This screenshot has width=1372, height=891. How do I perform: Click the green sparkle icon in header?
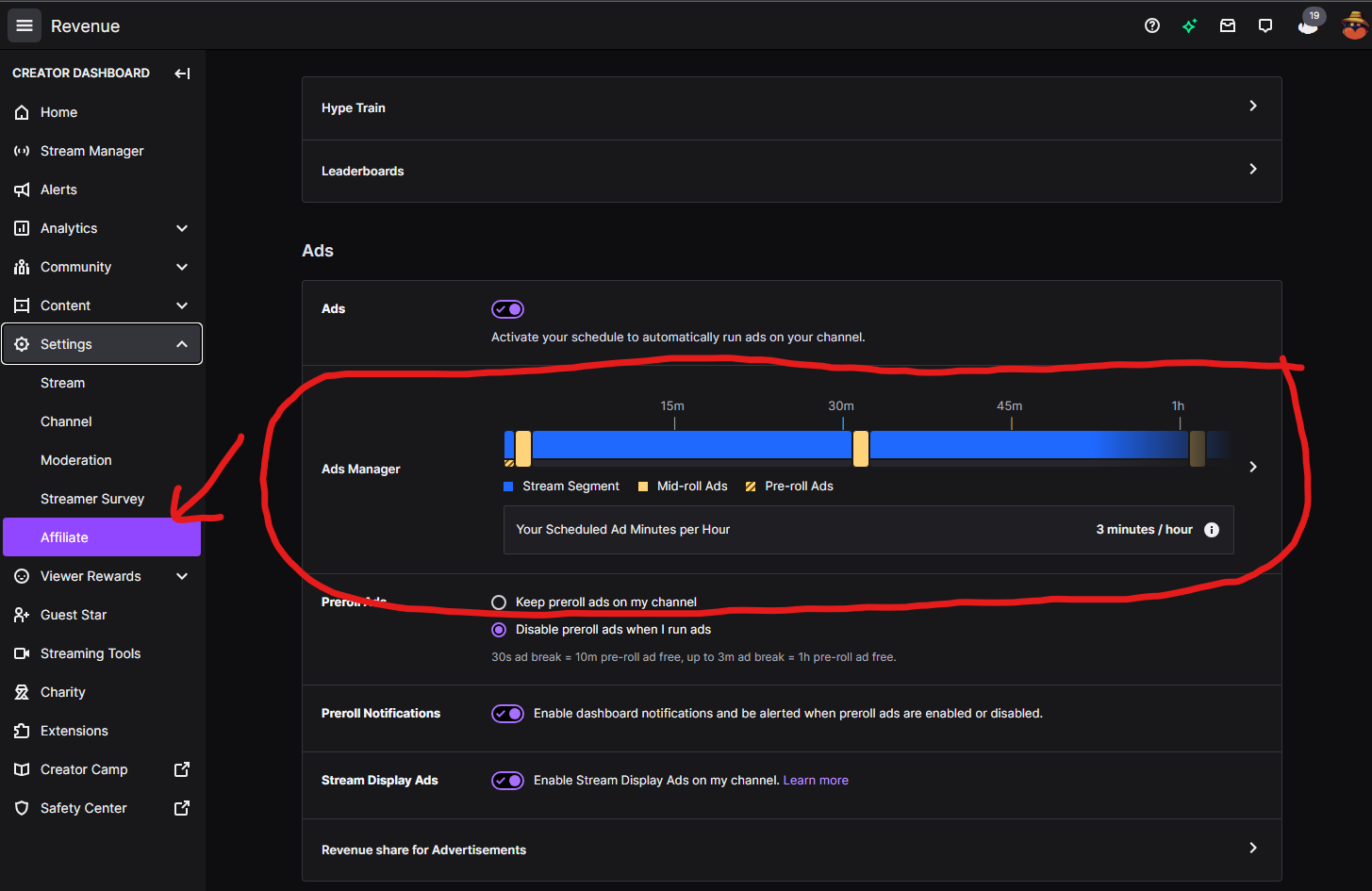1190,25
